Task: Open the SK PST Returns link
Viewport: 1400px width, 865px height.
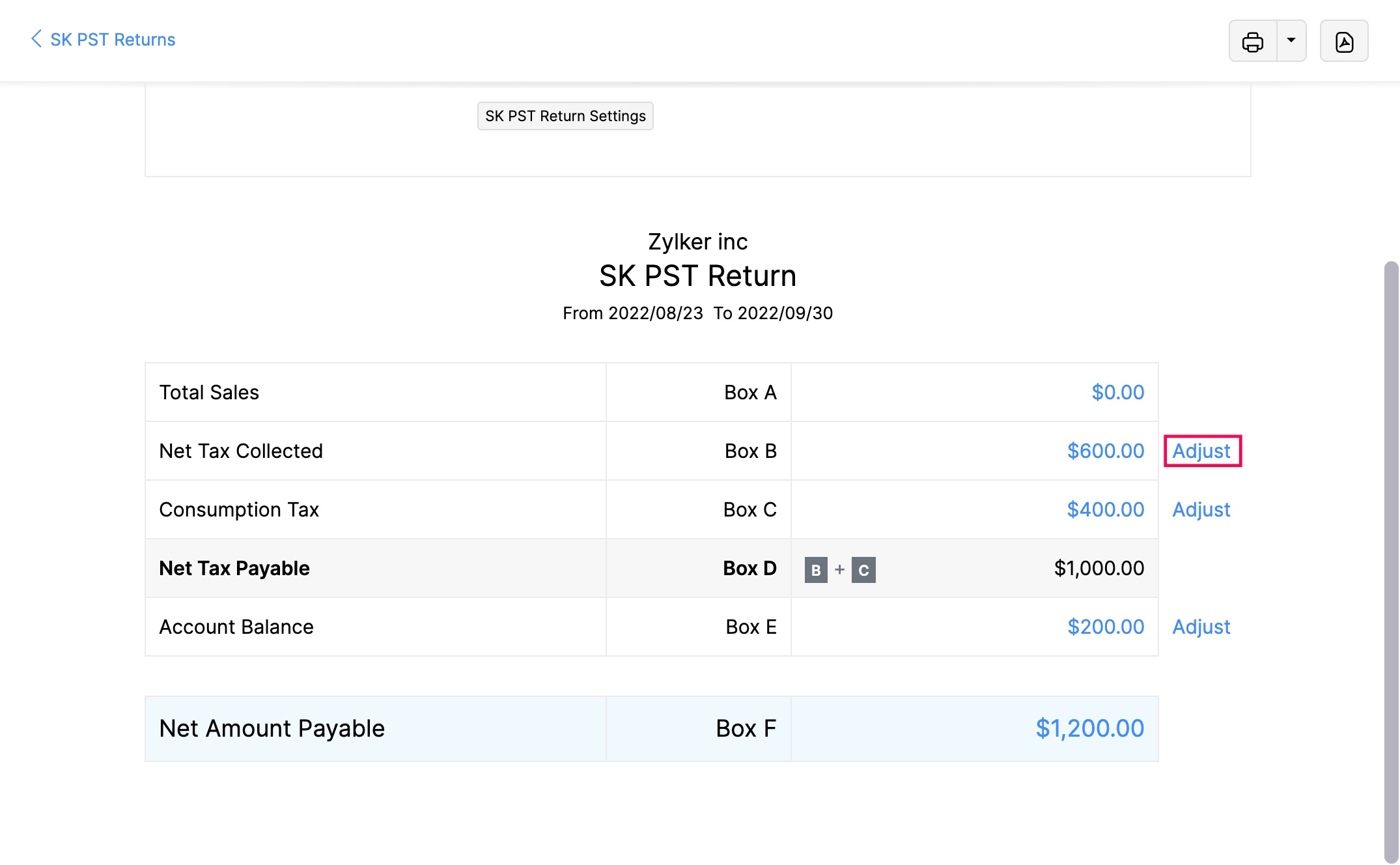Action: click(113, 40)
